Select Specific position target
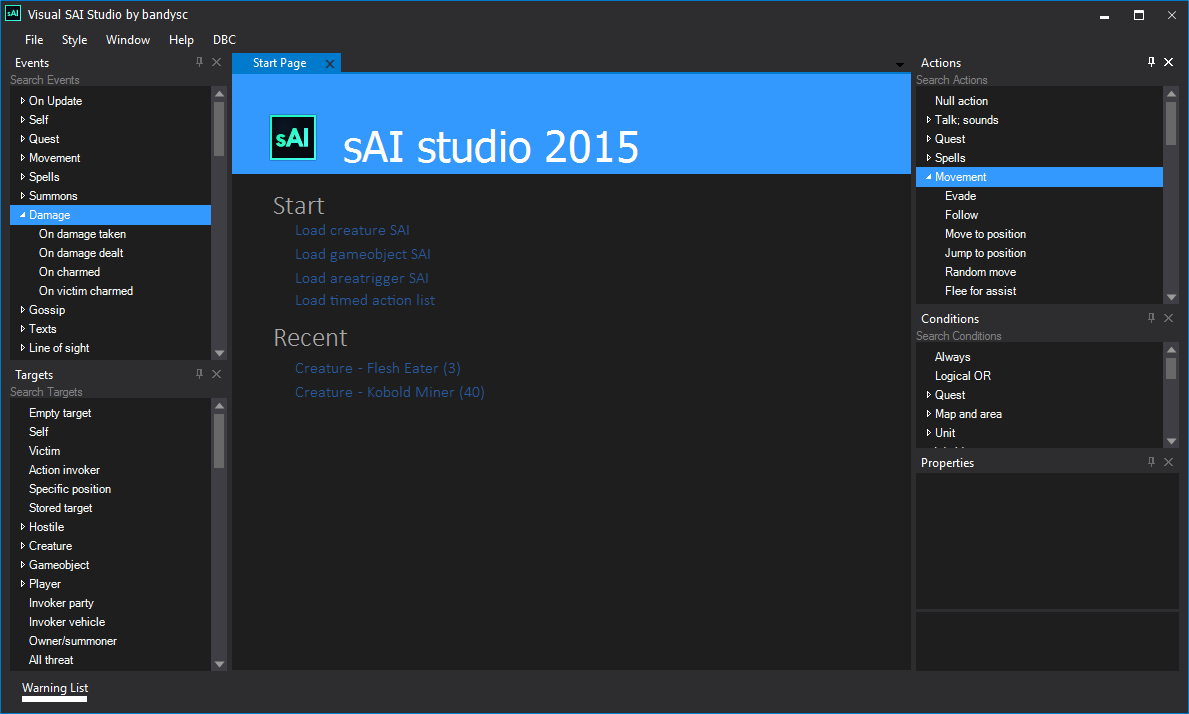Screen dimensions: 1189x714 (70, 488)
